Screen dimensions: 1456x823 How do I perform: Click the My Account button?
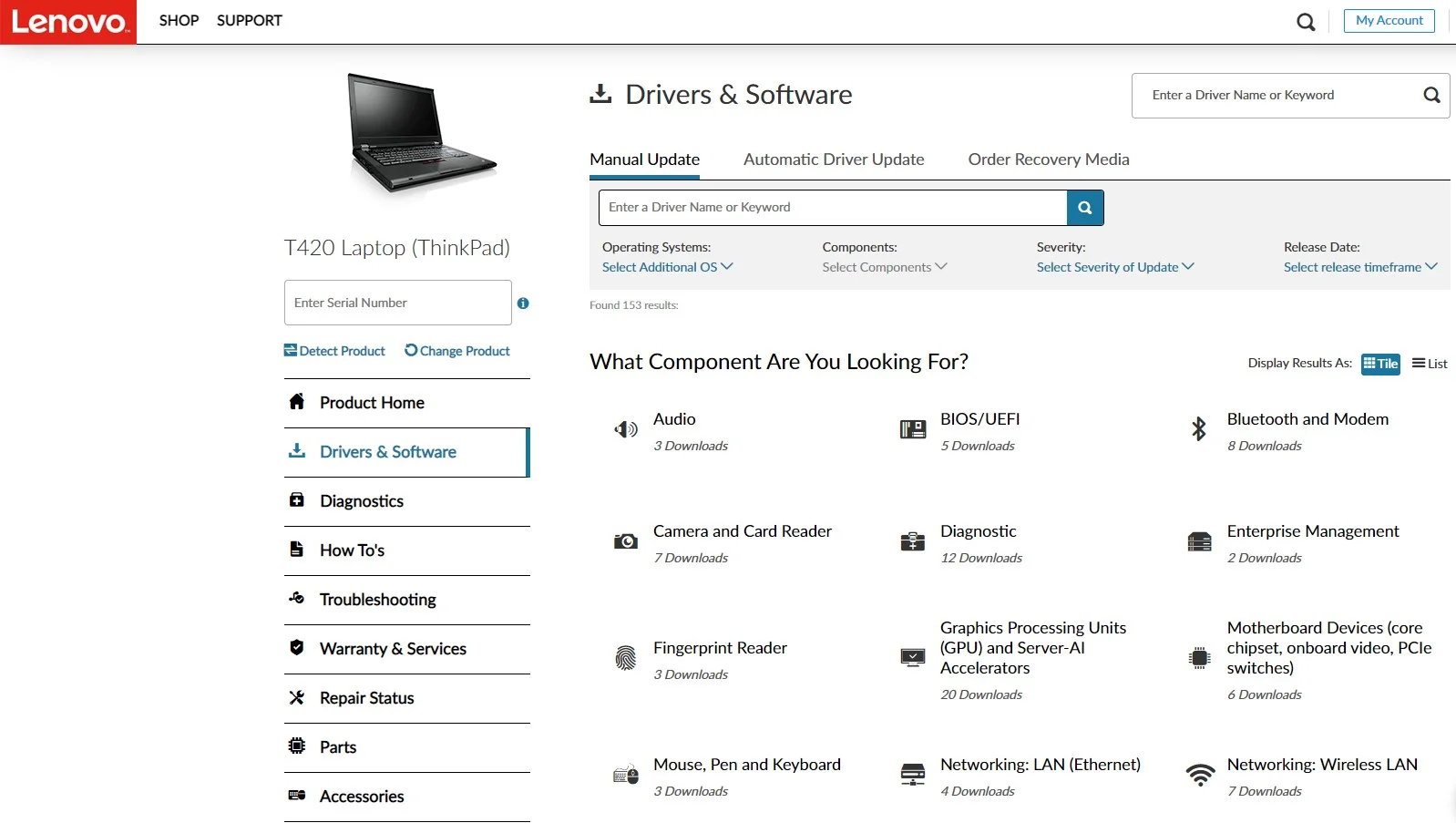coord(1389,20)
